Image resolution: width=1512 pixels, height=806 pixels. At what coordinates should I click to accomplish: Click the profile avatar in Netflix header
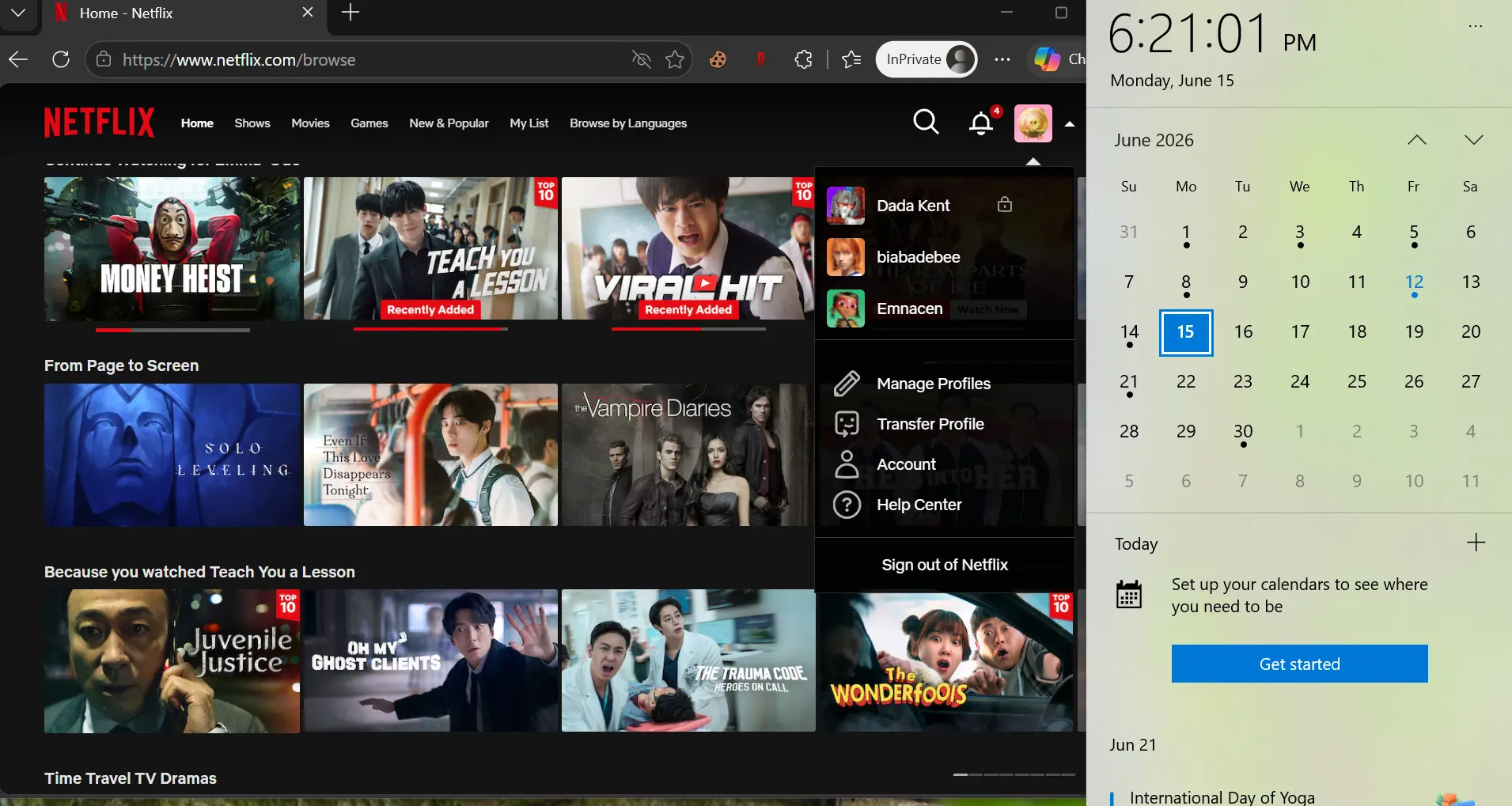coord(1033,123)
